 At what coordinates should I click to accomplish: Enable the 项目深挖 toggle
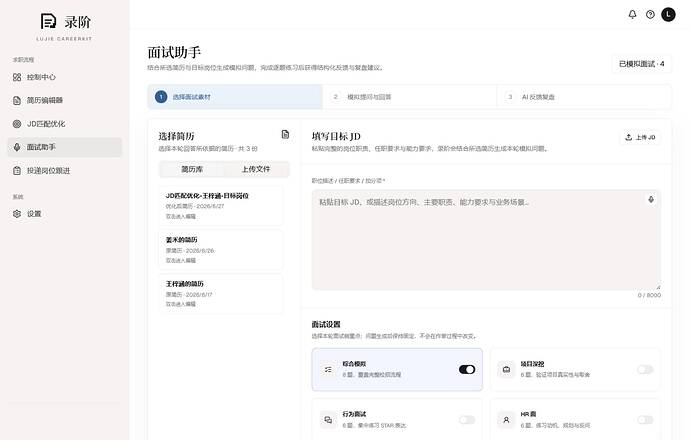click(645, 370)
